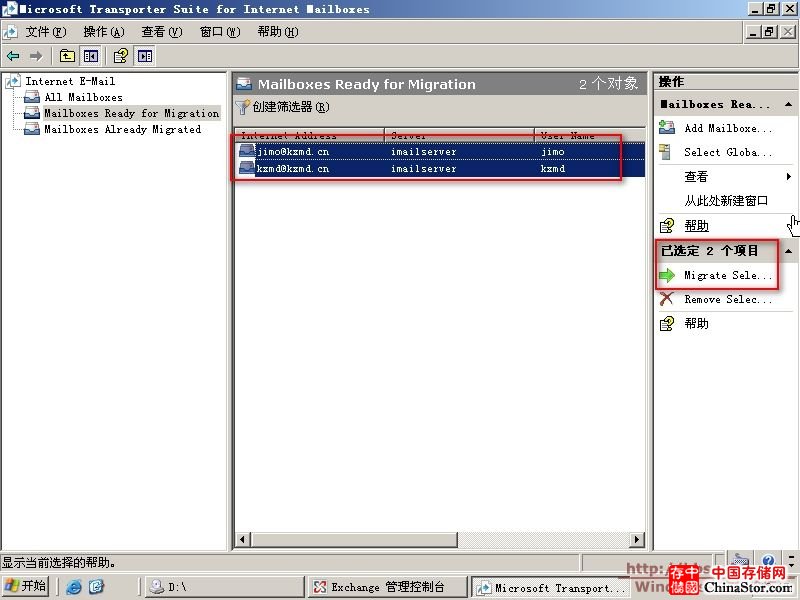Screen dimensions: 800x600
Task: Open Internet Explorer from quick launch
Action: [73, 587]
